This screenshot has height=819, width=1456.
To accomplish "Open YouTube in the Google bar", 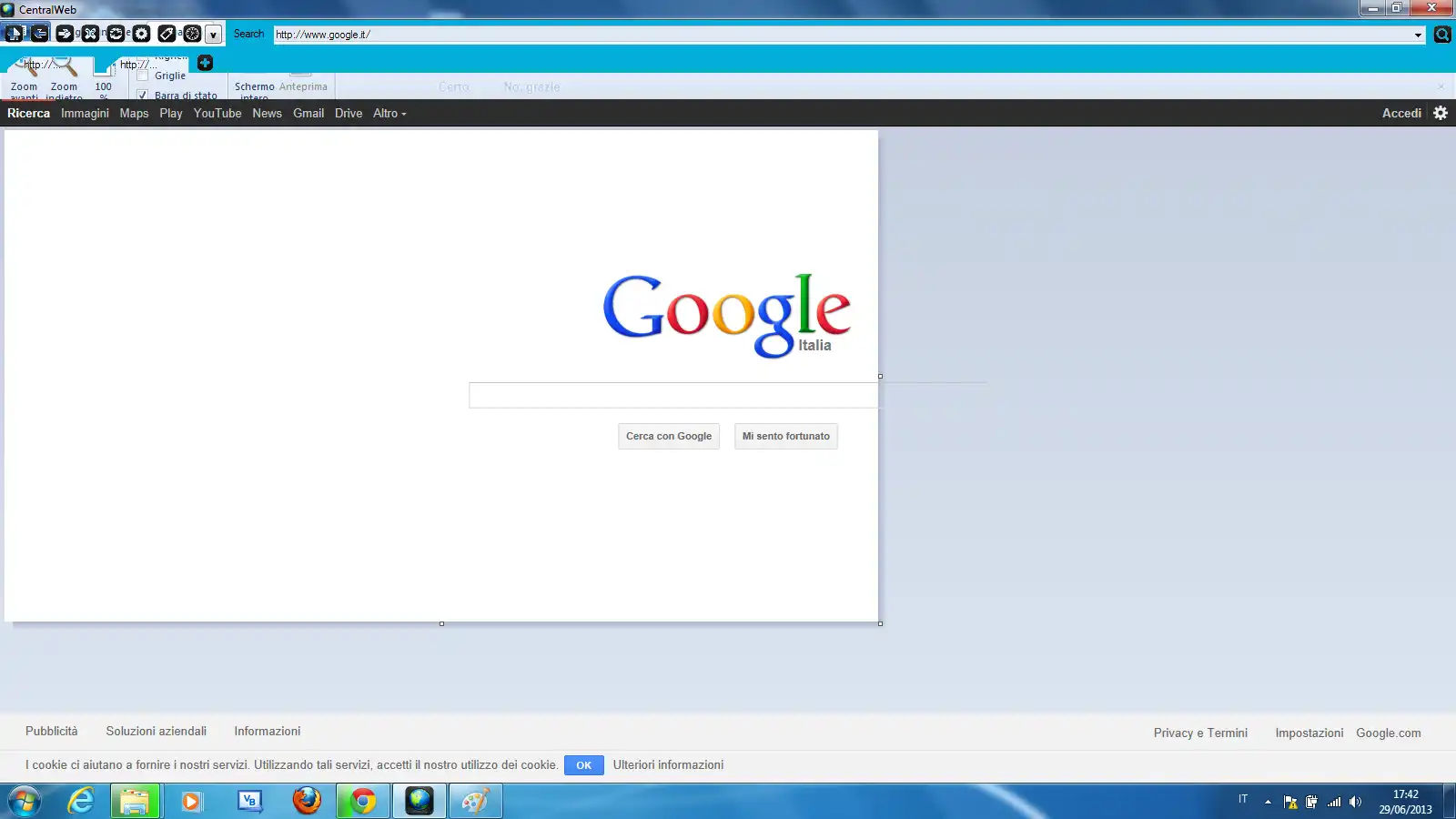I will [x=217, y=114].
